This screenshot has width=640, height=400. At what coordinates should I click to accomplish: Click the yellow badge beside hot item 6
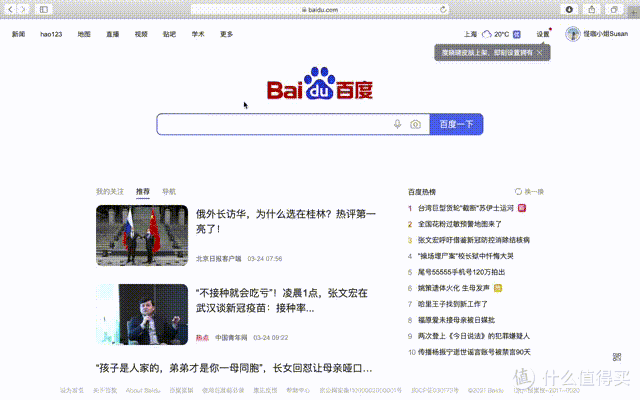(498, 288)
